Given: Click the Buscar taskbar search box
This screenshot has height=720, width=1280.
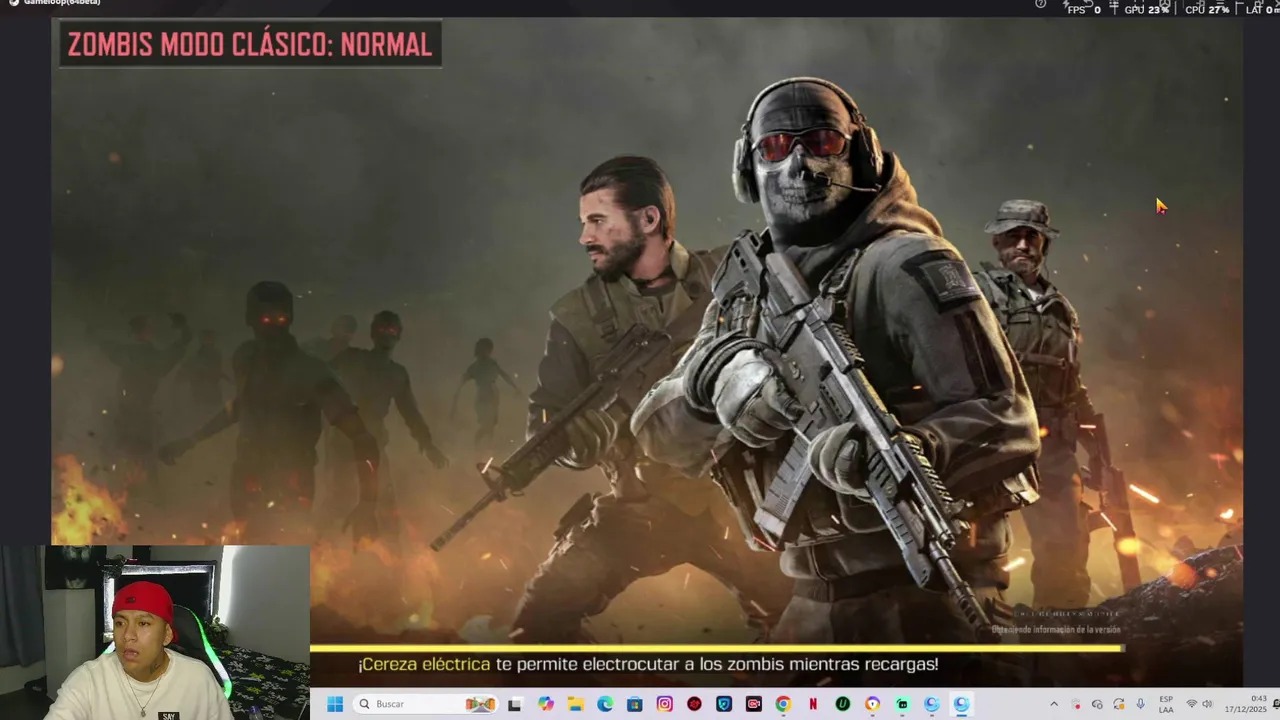Looking at the screenshot, I should point(425,704).
